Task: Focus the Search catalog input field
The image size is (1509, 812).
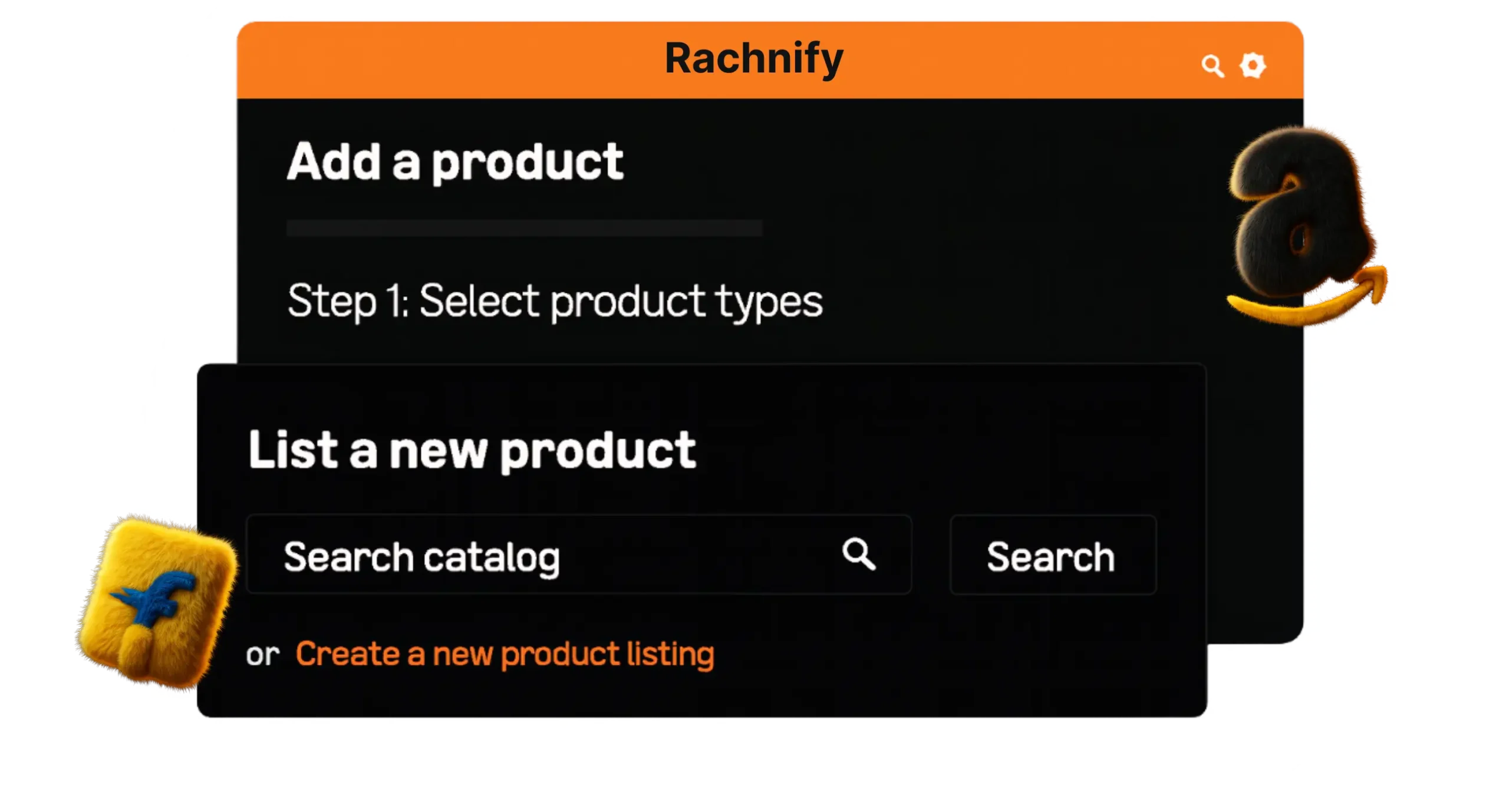Action: tap(531, 555)
